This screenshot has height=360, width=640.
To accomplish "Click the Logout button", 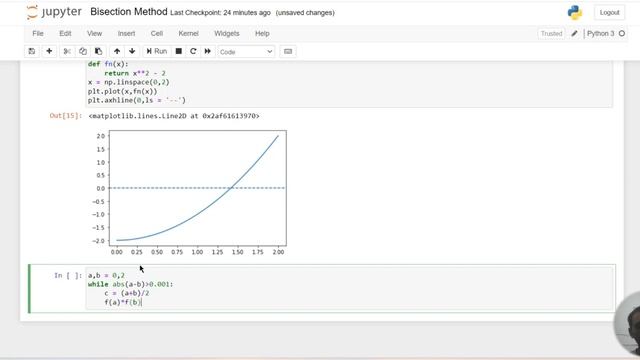I will point(609,13).
